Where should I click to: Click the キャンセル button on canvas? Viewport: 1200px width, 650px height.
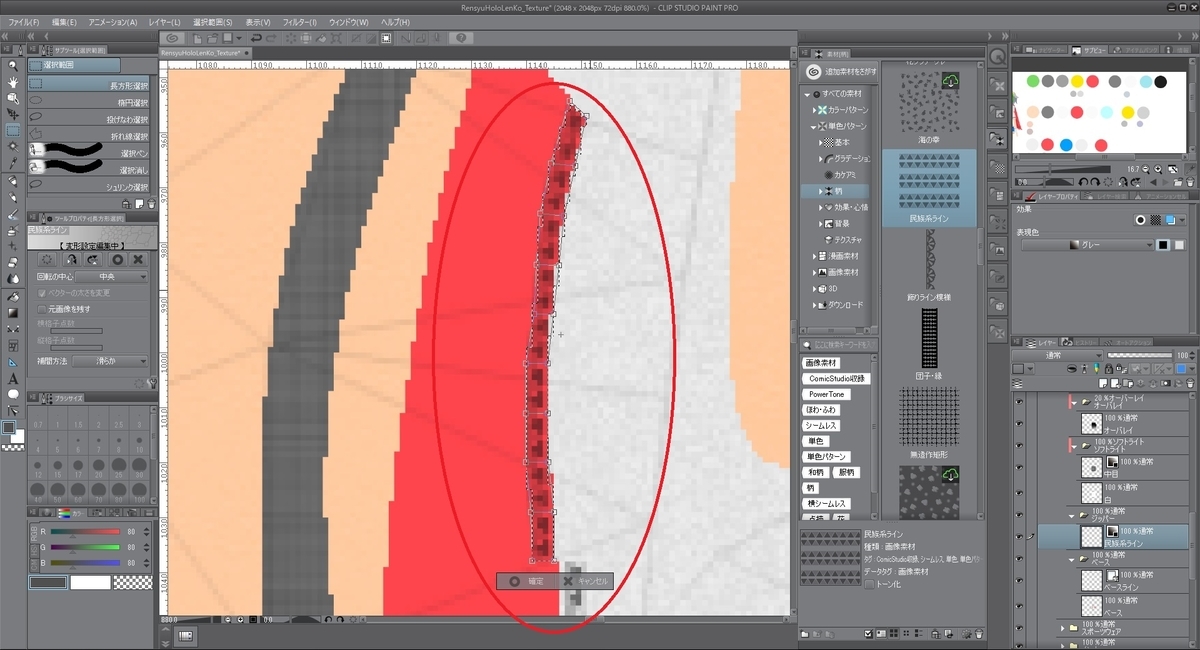pos(585,581)
